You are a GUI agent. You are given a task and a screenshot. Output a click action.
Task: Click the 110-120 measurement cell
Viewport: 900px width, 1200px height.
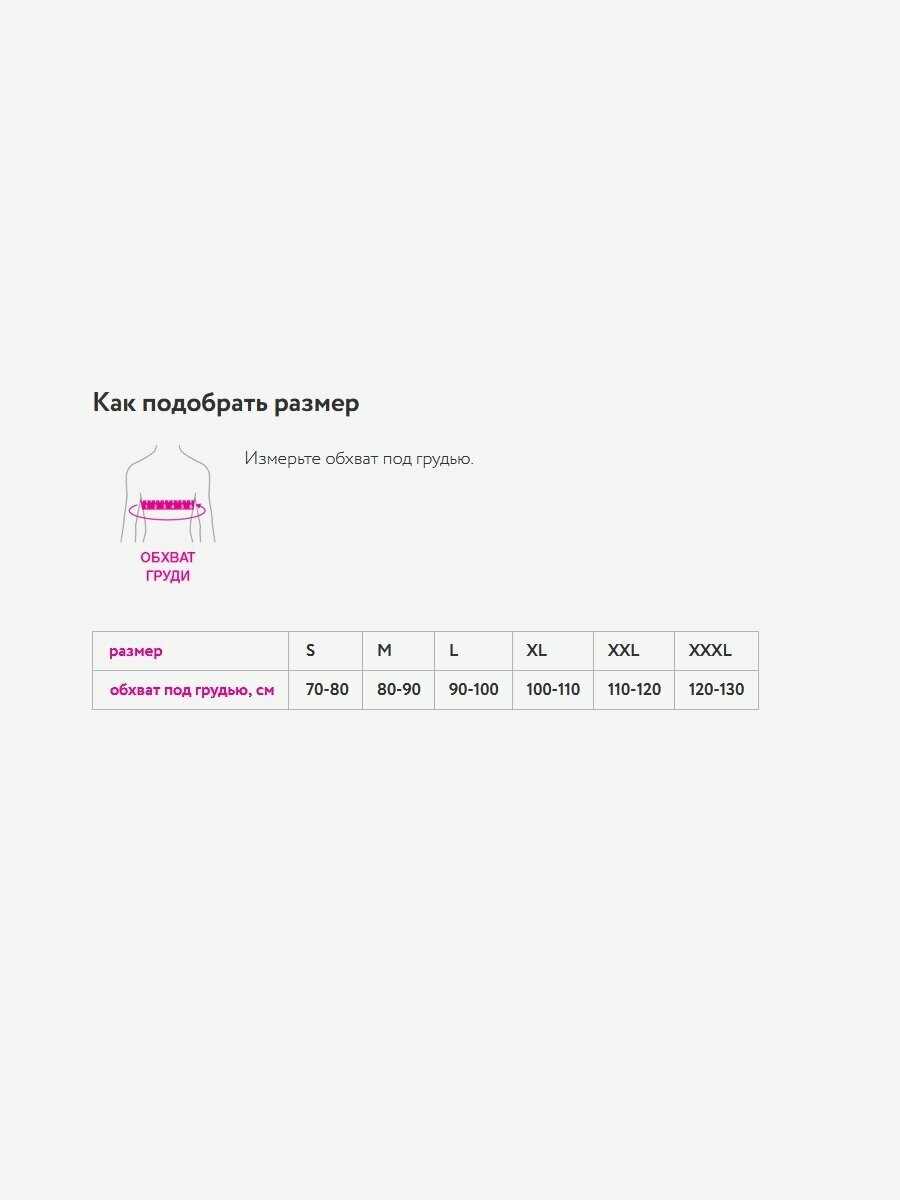point(634,690)
